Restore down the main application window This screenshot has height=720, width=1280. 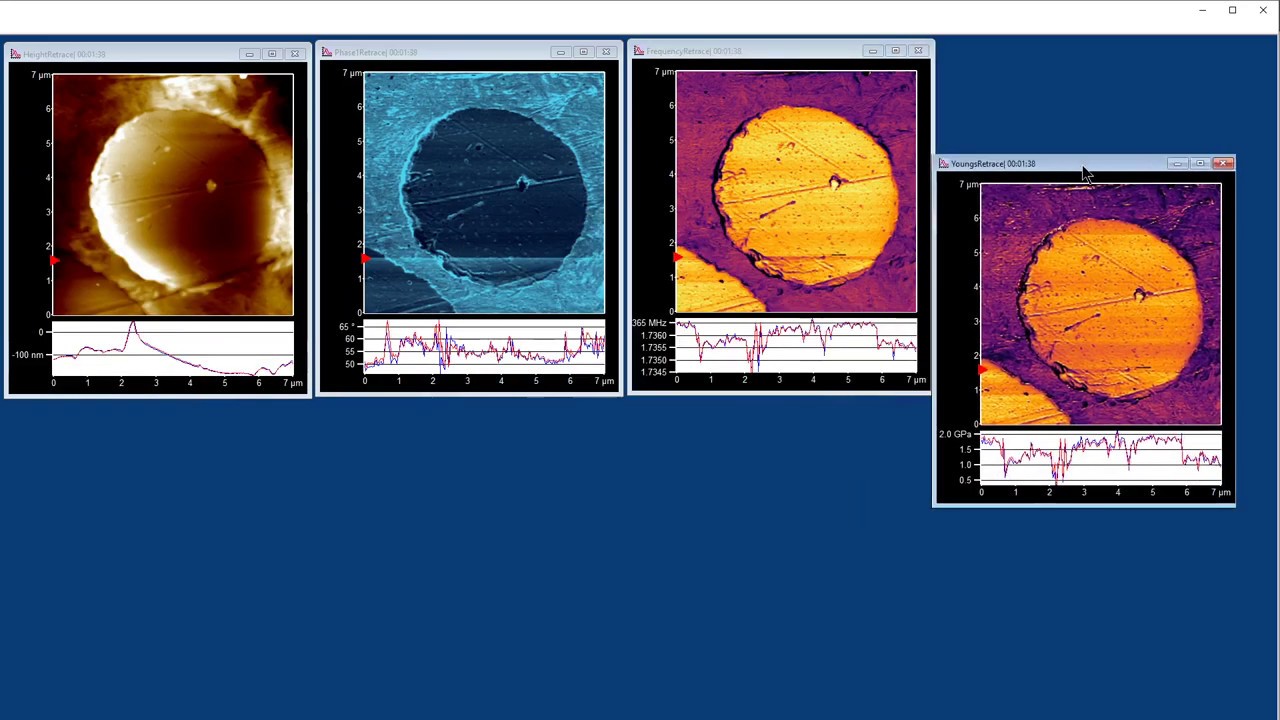(x=1233, y=10)
